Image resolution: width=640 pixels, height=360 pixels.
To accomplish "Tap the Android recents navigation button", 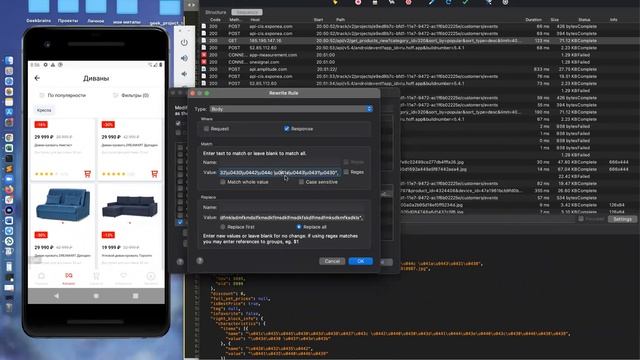I will coord(136,296).
